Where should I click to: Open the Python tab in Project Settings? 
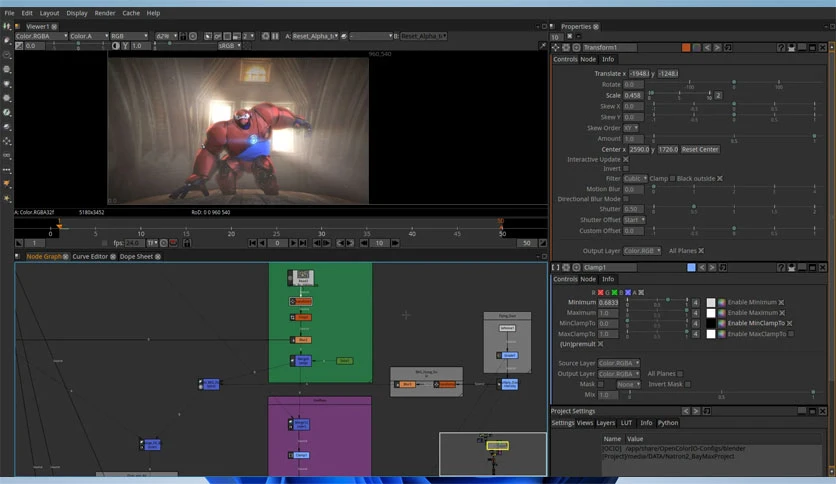668,423
